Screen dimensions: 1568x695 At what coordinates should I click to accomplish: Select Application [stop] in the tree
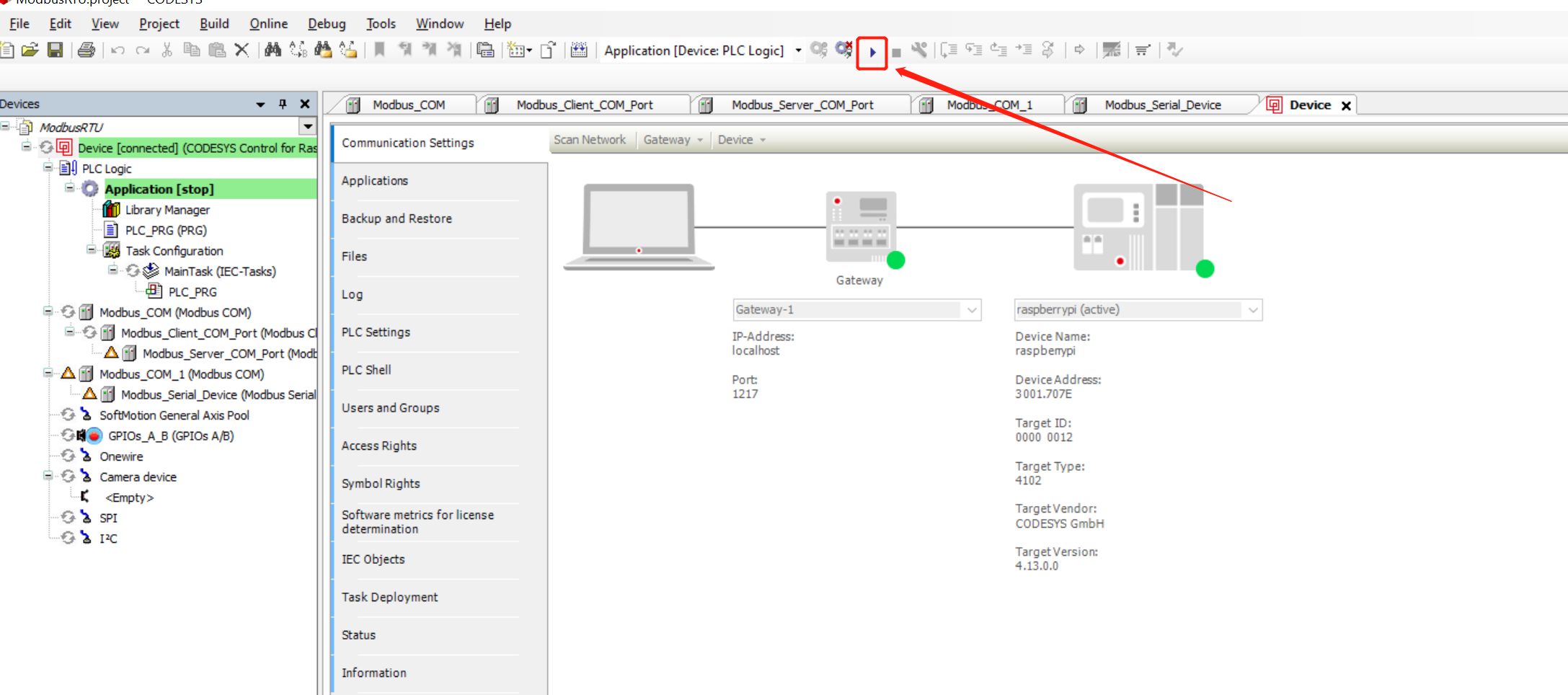pos(159,189)
